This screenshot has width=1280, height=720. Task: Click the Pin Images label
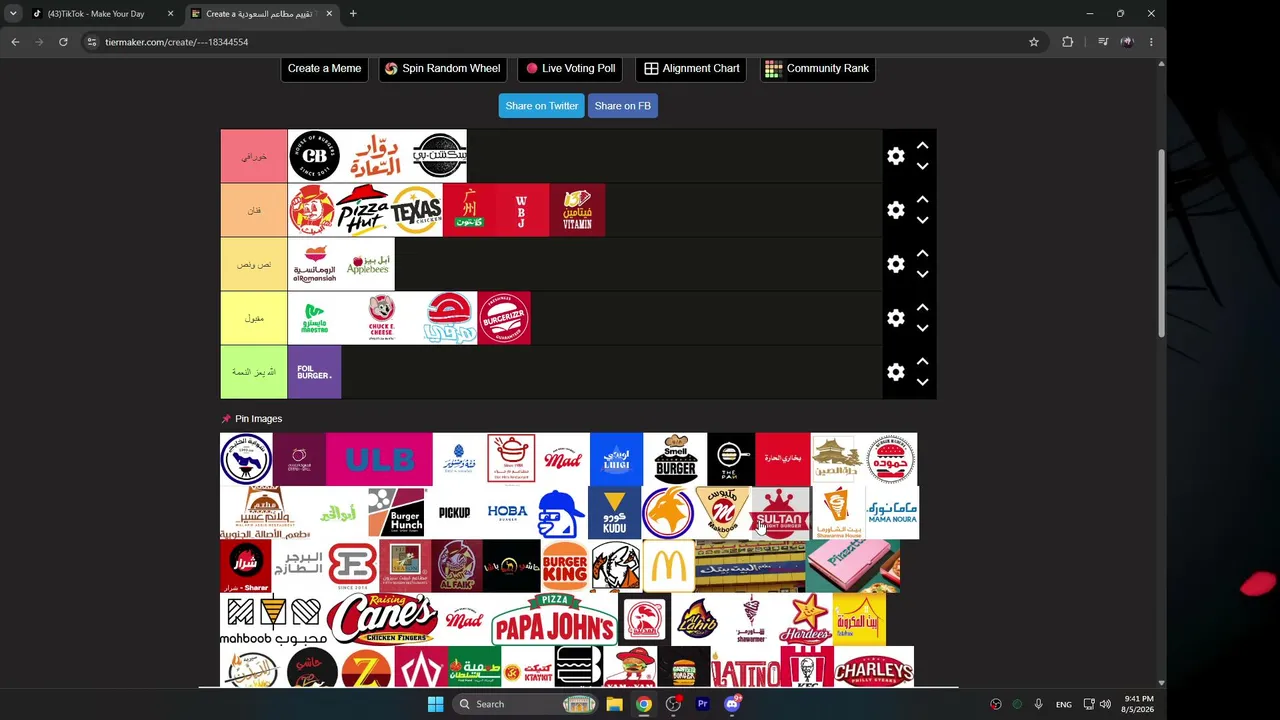tap(258, 419)
